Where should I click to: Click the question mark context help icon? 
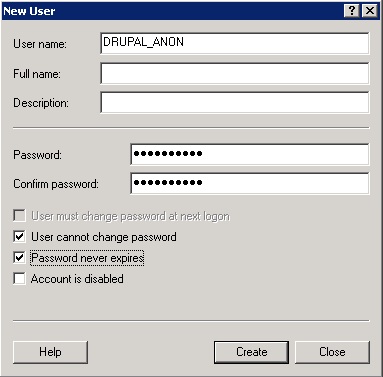[x=352, y=11]
